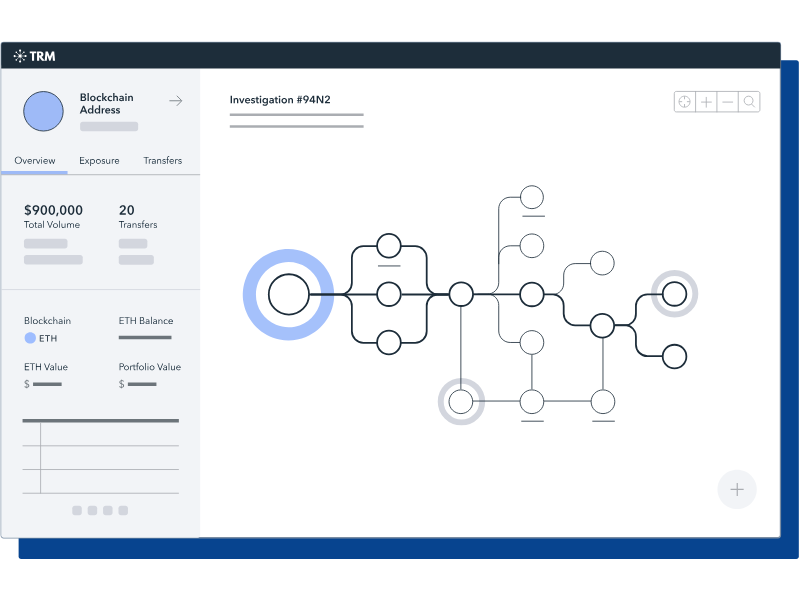Toggle the ETH blockchain indicator dot
800x600 pixels.
[29, 338]
